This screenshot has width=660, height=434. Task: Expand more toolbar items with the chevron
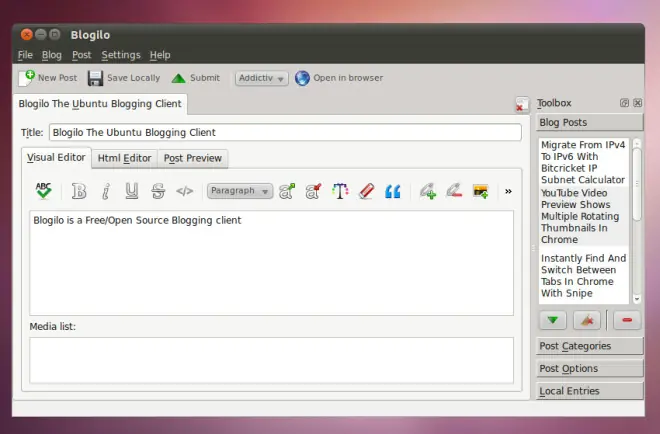point(508,191)
